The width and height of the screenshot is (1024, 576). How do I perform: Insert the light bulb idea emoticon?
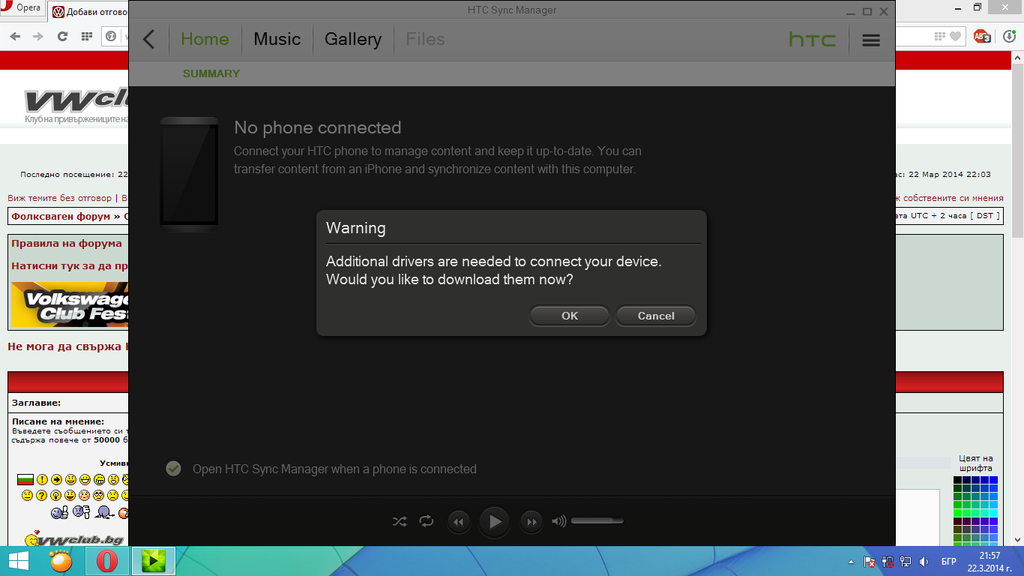pyautogui.click(x=56, y=495)
